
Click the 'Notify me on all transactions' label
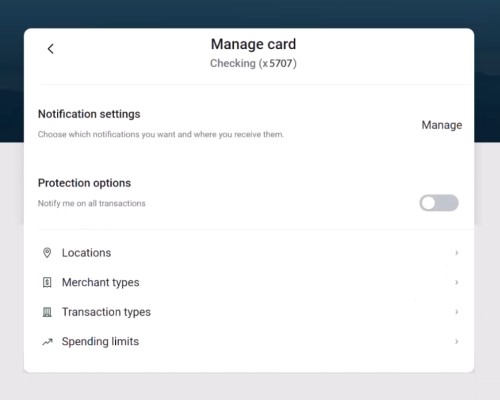(92, 203)
